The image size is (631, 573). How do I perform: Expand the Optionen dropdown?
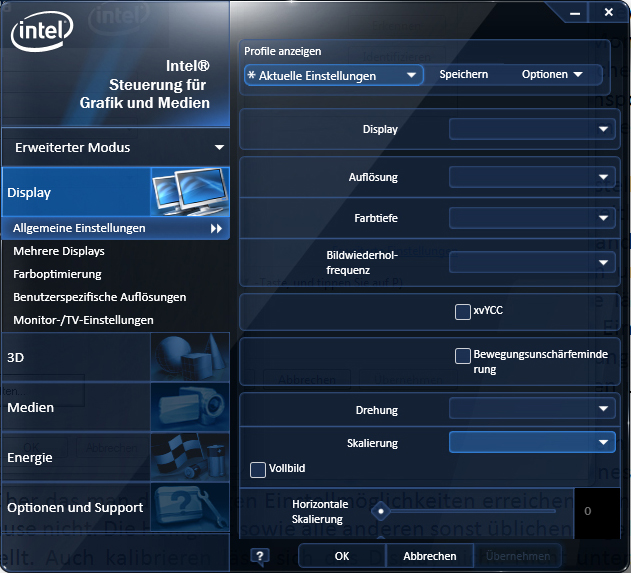pyautogui.click(x=552, y=74)
